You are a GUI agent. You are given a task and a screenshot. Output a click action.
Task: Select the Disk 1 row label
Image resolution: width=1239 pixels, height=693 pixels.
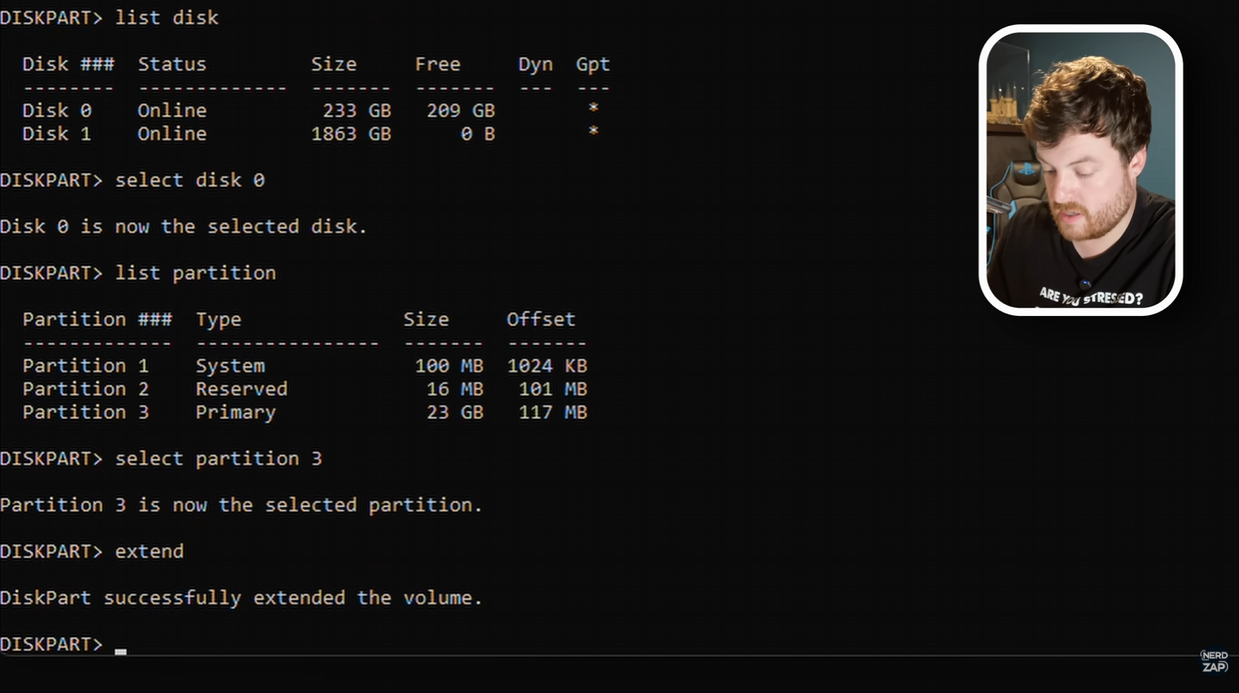57,133
